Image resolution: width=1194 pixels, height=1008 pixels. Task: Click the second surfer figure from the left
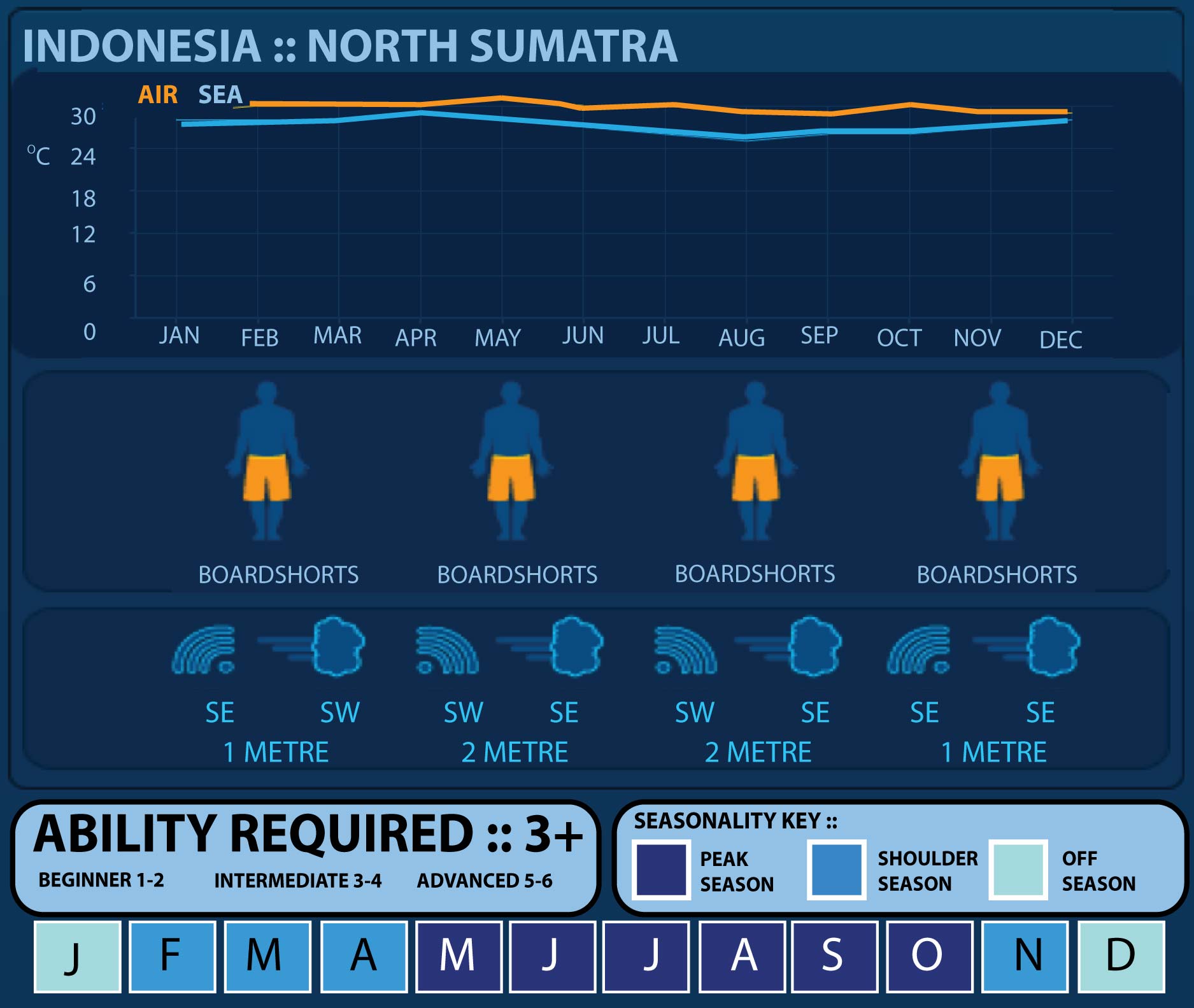click(511, 462)
